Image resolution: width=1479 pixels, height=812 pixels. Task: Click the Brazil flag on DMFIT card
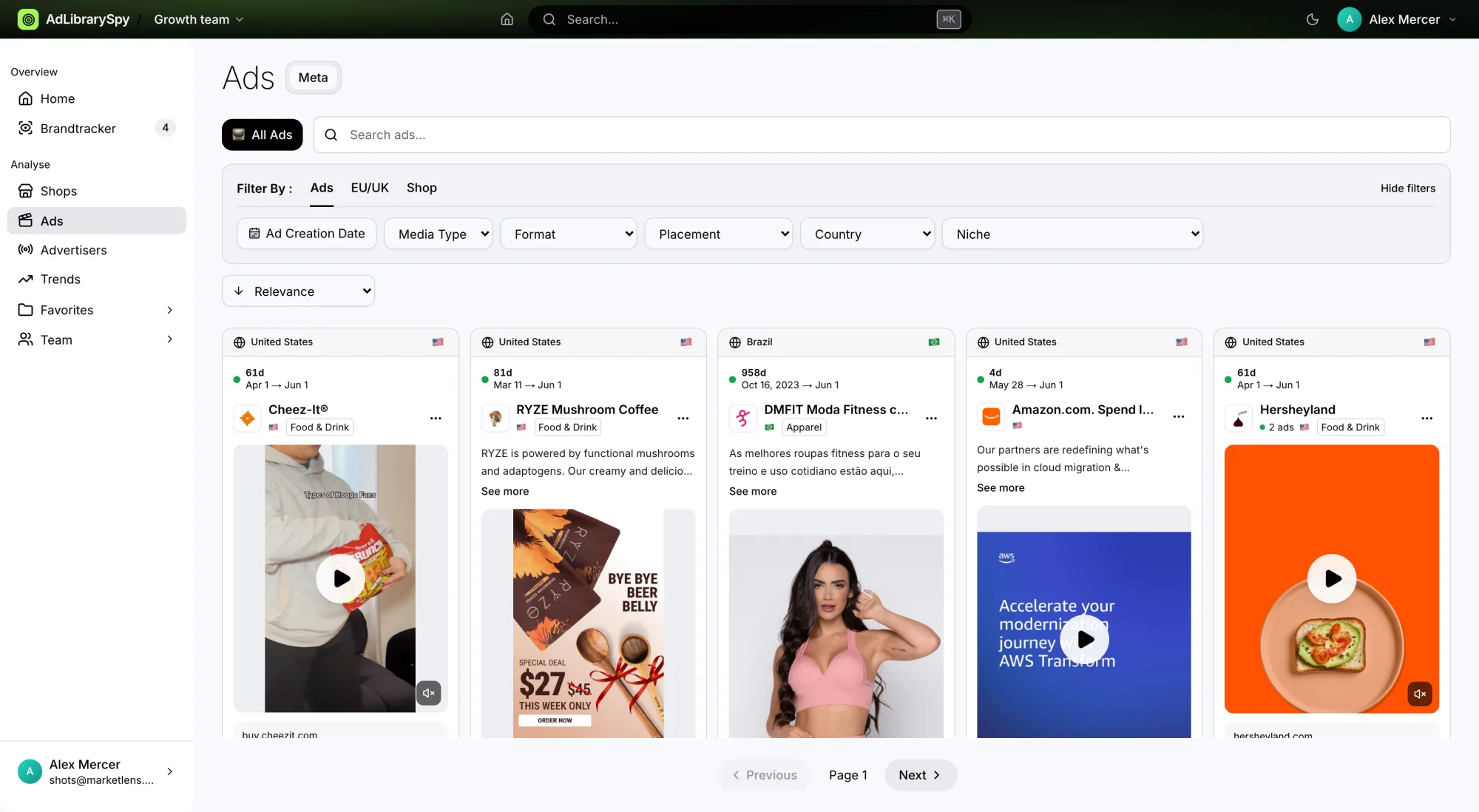(934, 342)
